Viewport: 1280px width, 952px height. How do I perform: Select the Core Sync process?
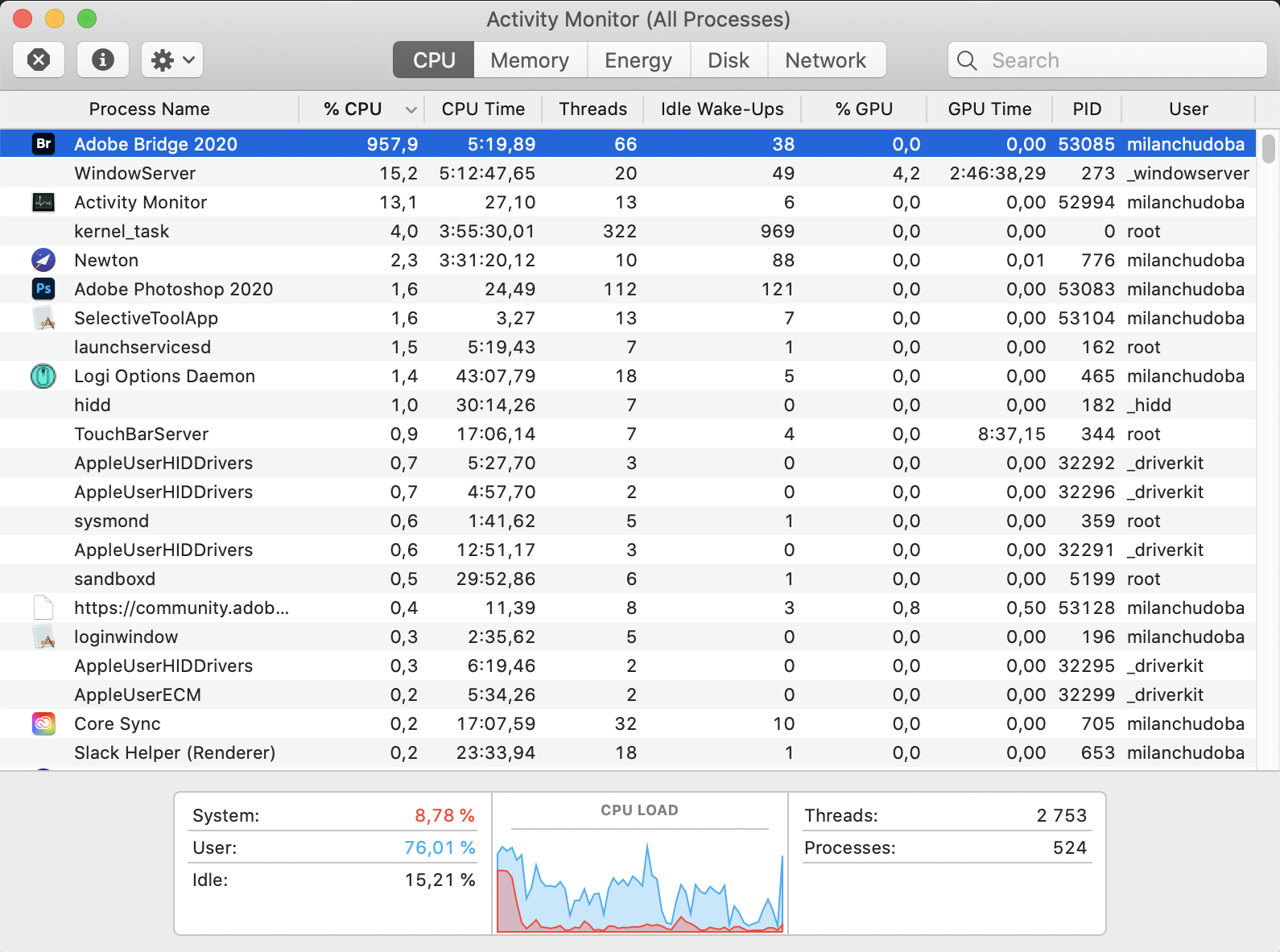(628, 723)
